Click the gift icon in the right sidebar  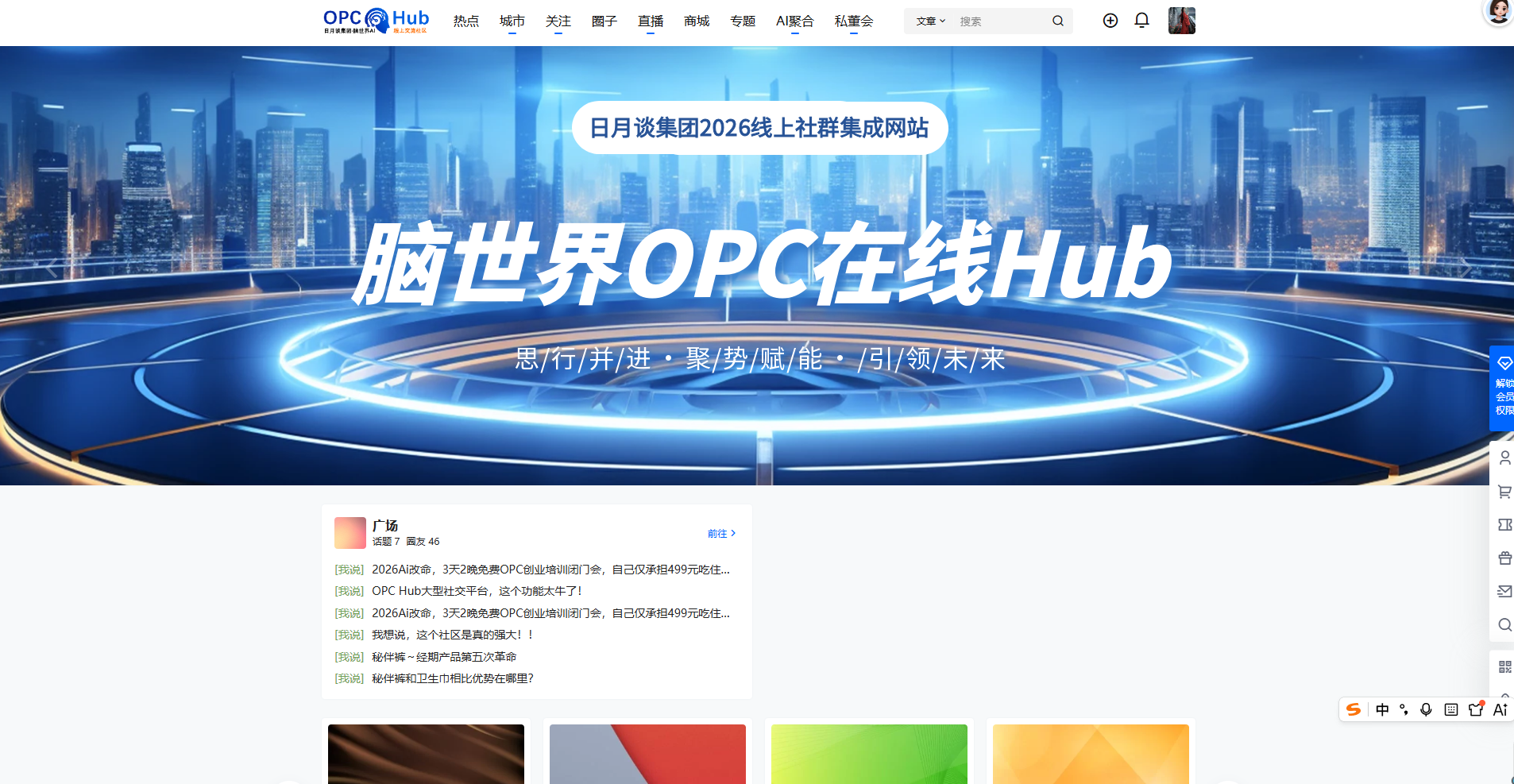1504,558
